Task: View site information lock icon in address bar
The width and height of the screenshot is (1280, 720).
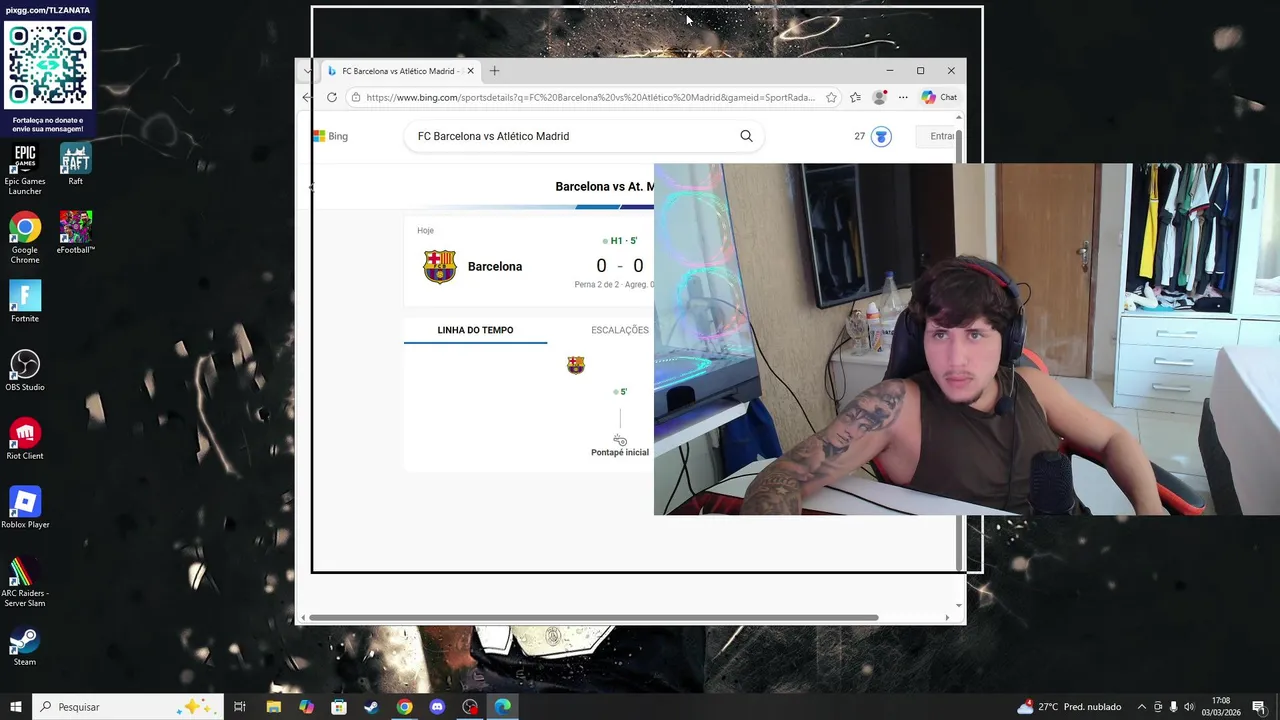Action: (355, 97)
